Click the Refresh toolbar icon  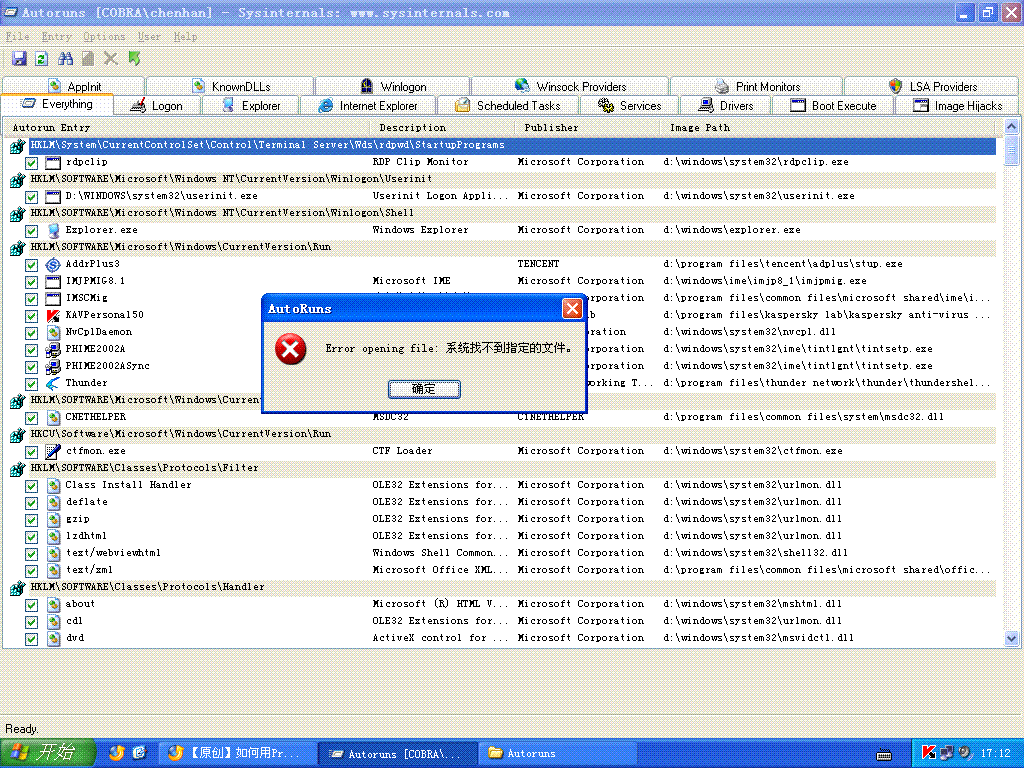click(x=42, y=59)
